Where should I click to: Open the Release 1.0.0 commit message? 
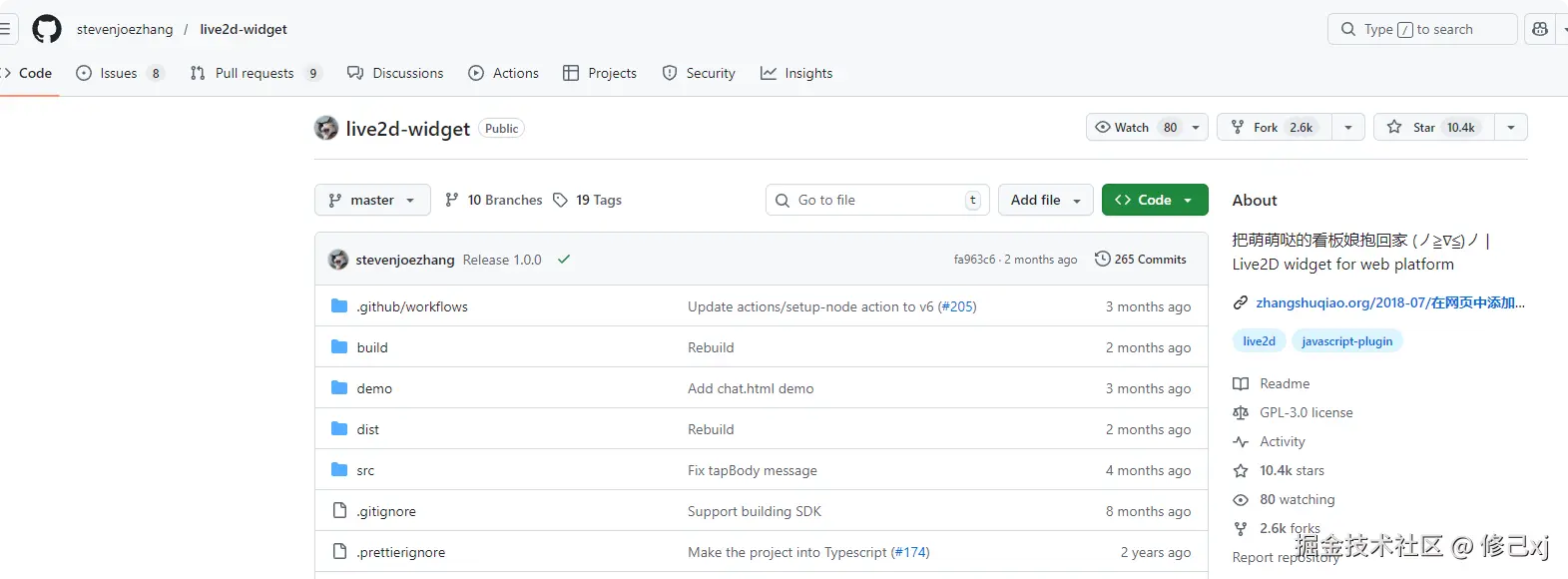pyautogui.click(x=502, y=260)
